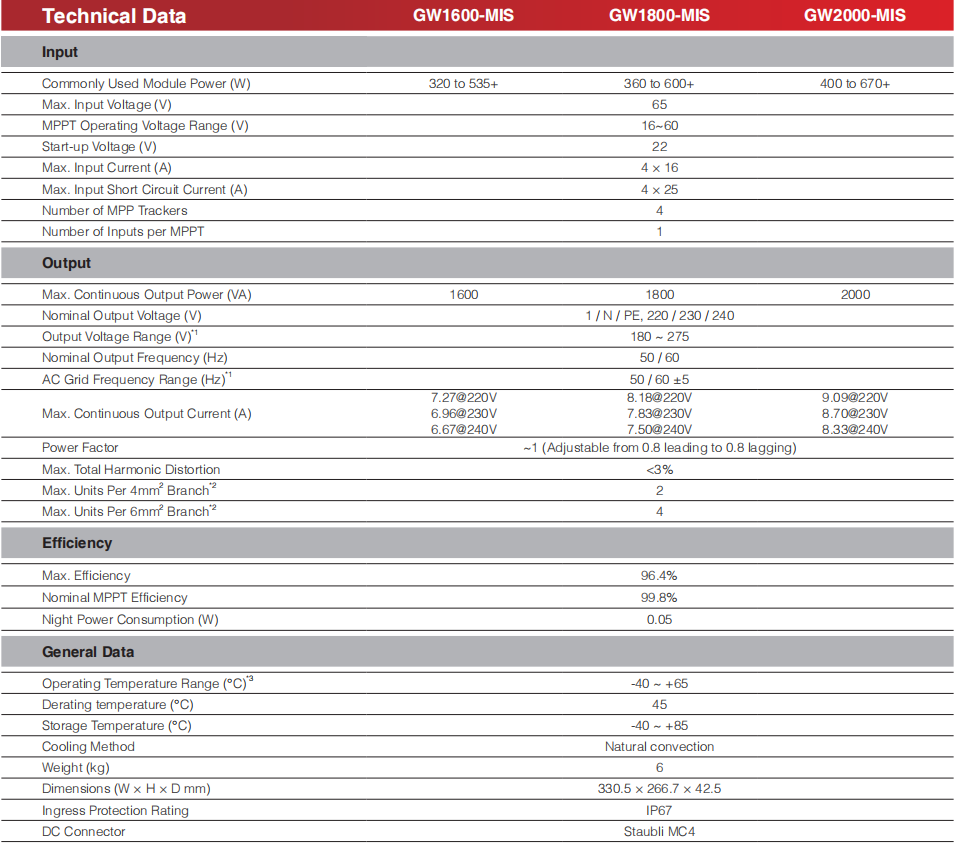Select the current value '7.83@230V'
Image resolution: width=957 pixels, height=845 pixels.
click(659, 414)
